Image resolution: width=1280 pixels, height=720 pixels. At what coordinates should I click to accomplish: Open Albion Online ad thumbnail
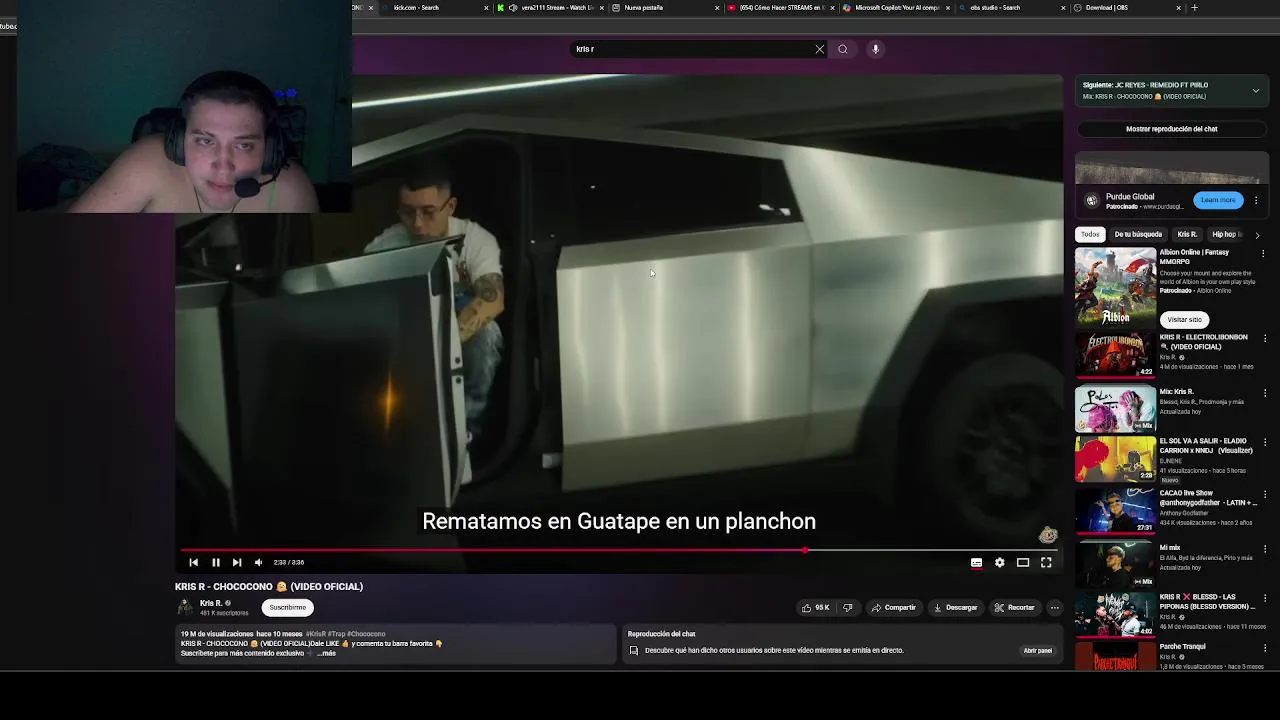tap(1115, 286)
